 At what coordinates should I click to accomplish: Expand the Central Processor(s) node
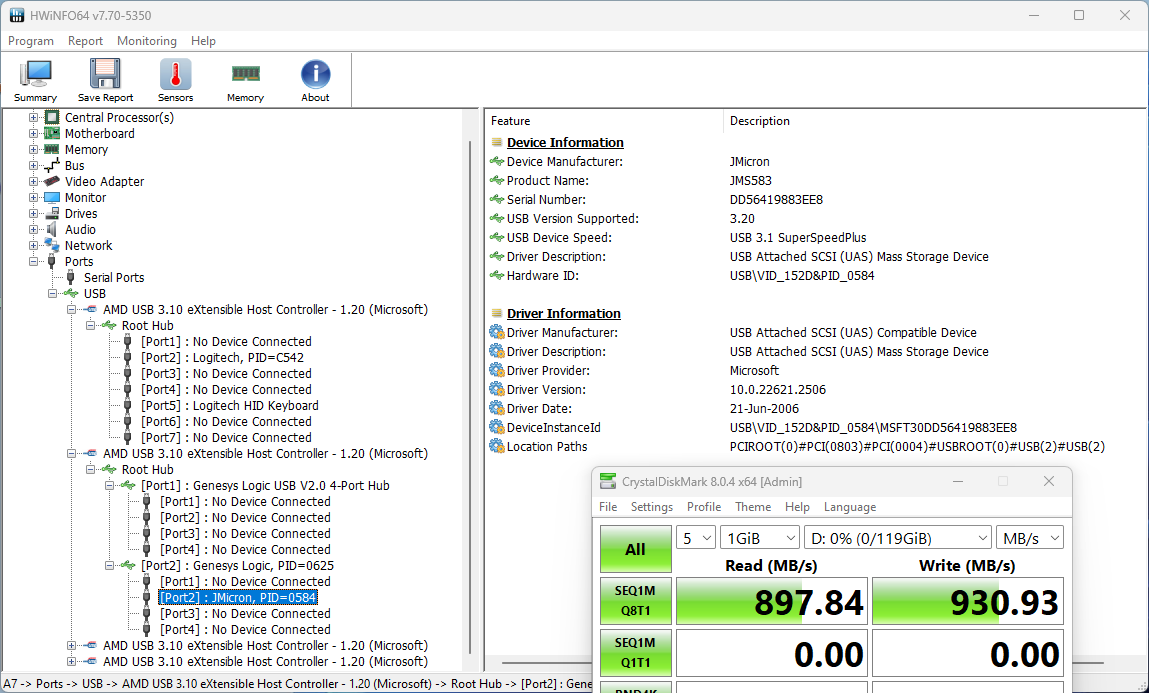[33, 117]
